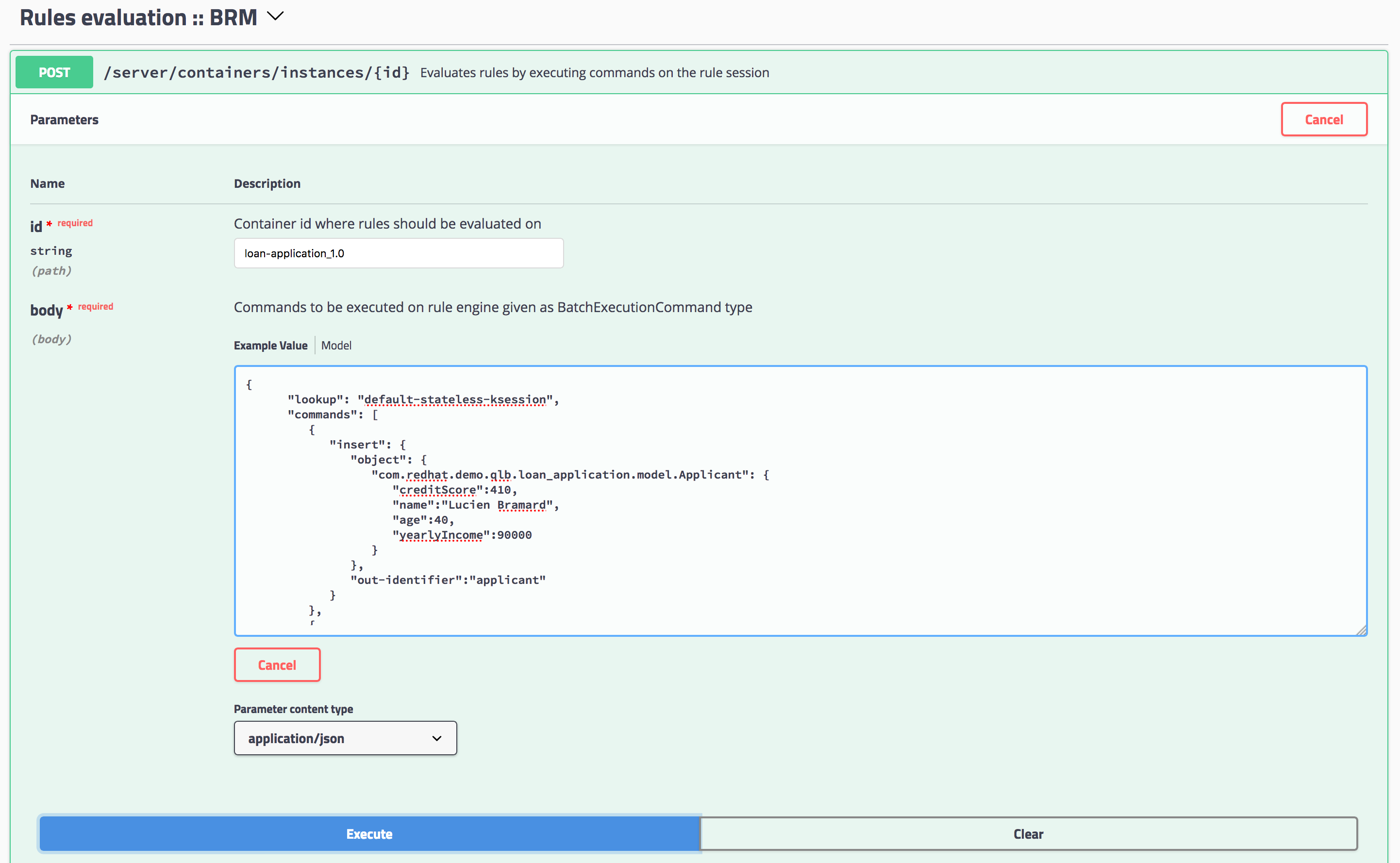This screenshot has height=863, width=1400.
Task: Click the /server/containers/instances/{id} endpoint path
Action: coord(256,72)
